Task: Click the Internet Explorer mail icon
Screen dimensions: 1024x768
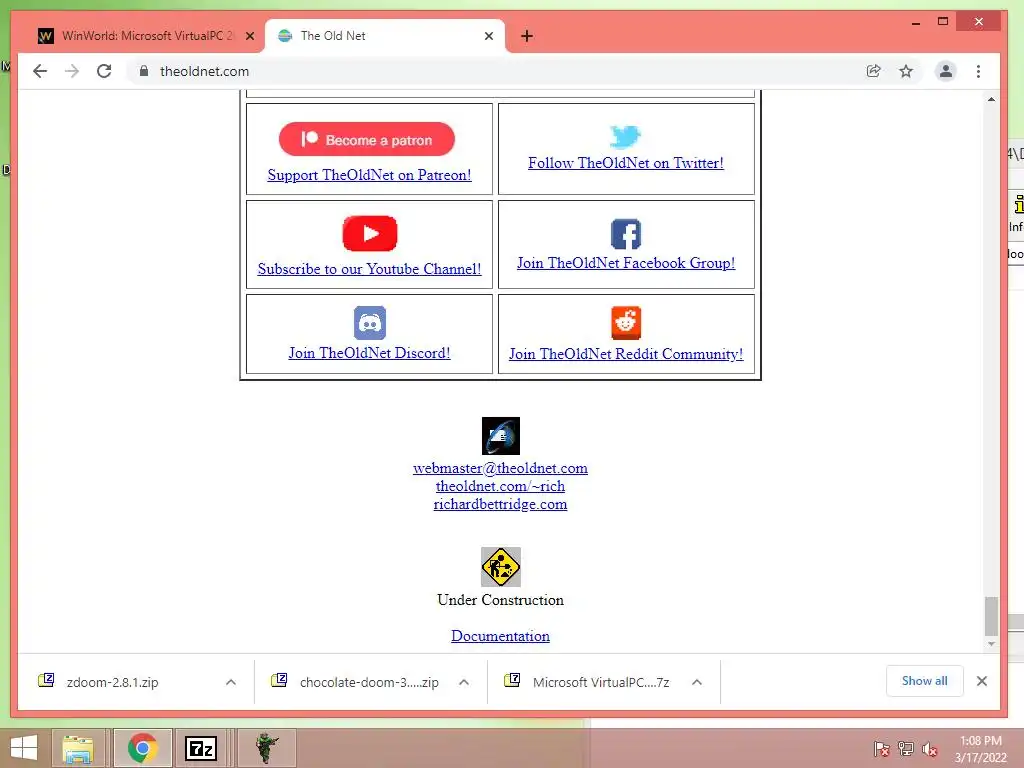Action: pyautogui.click(x=500, y=436)
